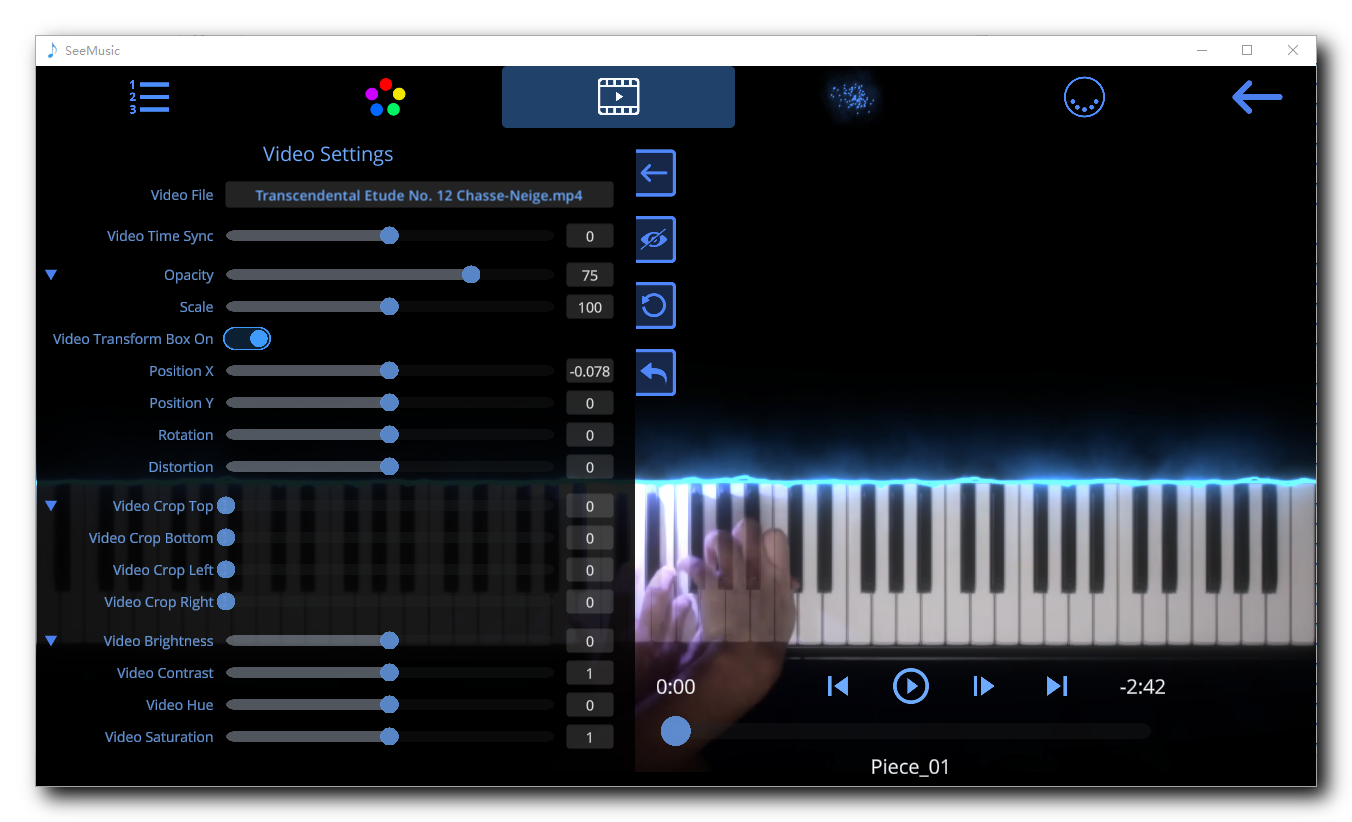The image size is (1352, 822).
Task: Turn off the Video Transform Box toggle
Action: [247, 339]
